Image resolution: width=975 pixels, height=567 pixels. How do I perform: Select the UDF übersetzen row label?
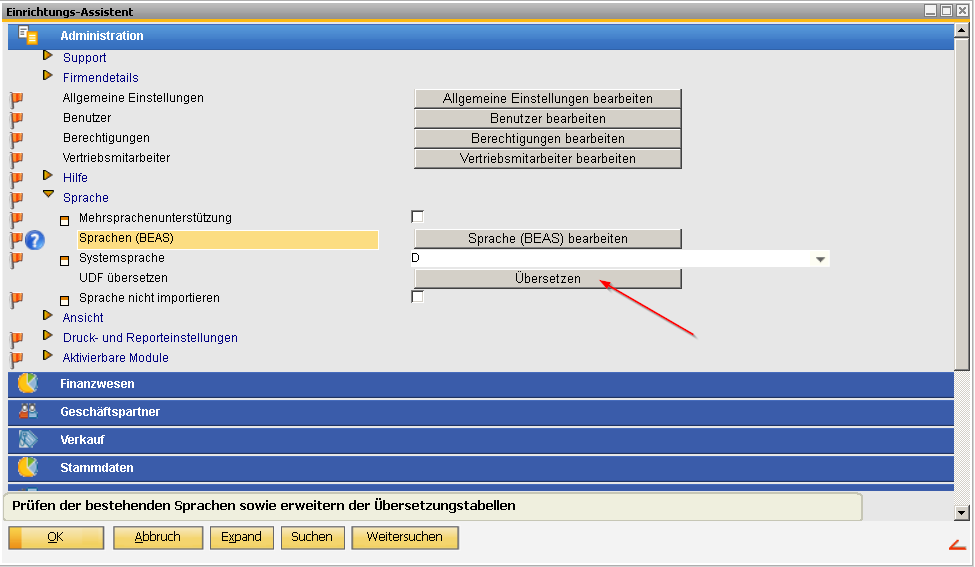pos(123,278)
